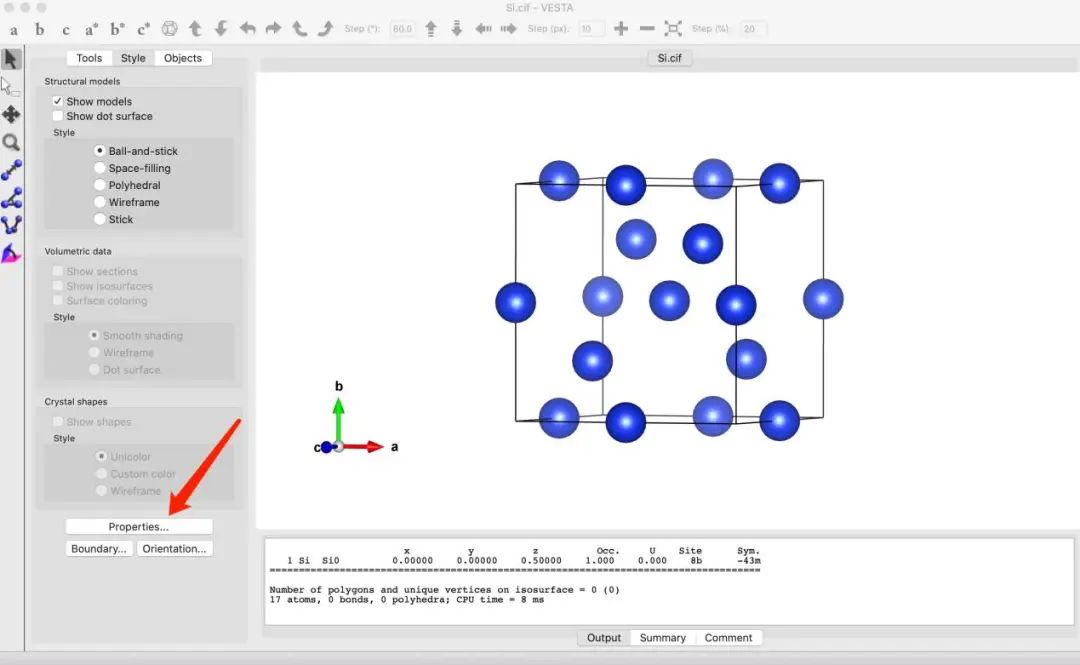Edit the rotation step degrees field
The width and height of the screenshot is (1080, 665).
coord(402,29)
